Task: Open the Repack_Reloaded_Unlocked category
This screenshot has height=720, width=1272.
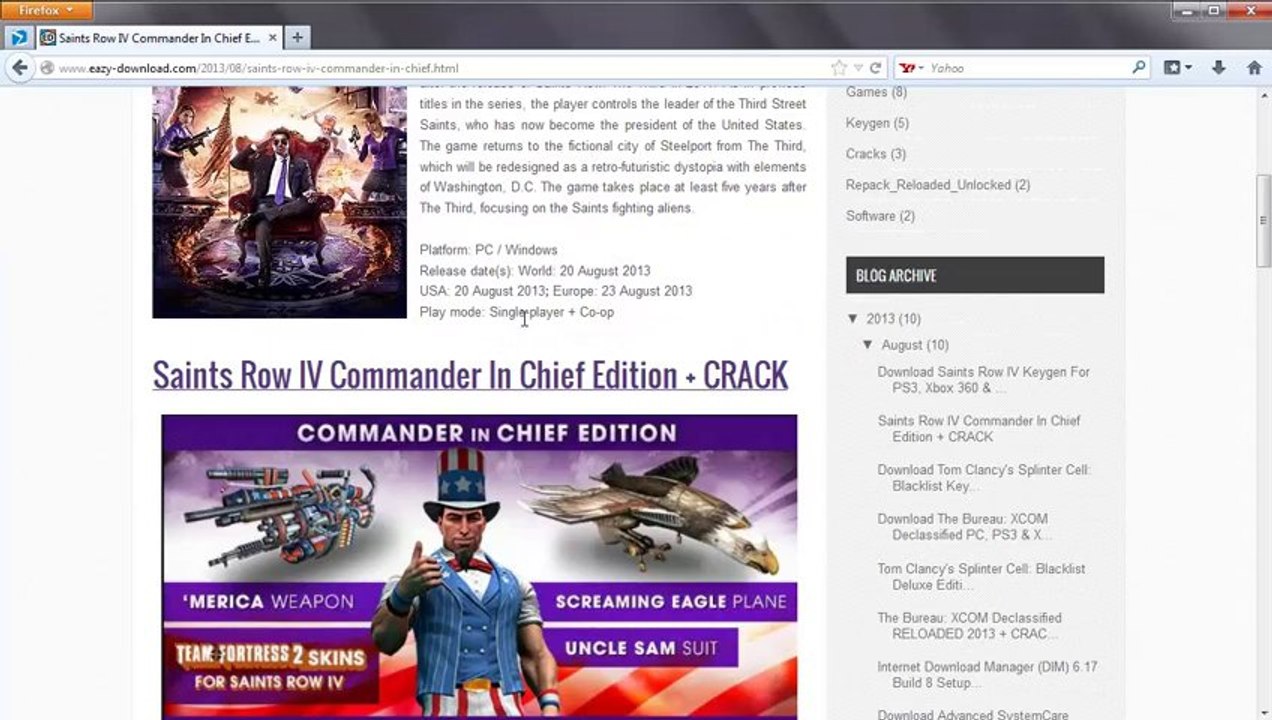Action: pos(938,185)
